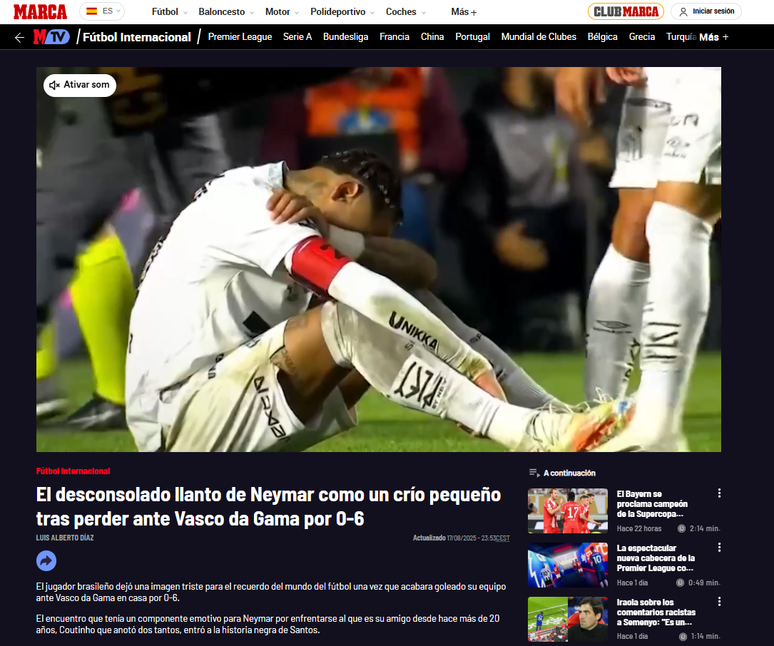Click the Spain flag icon
Image resolution: width=774 pixels, height=646 pixels.
(92, 11)
